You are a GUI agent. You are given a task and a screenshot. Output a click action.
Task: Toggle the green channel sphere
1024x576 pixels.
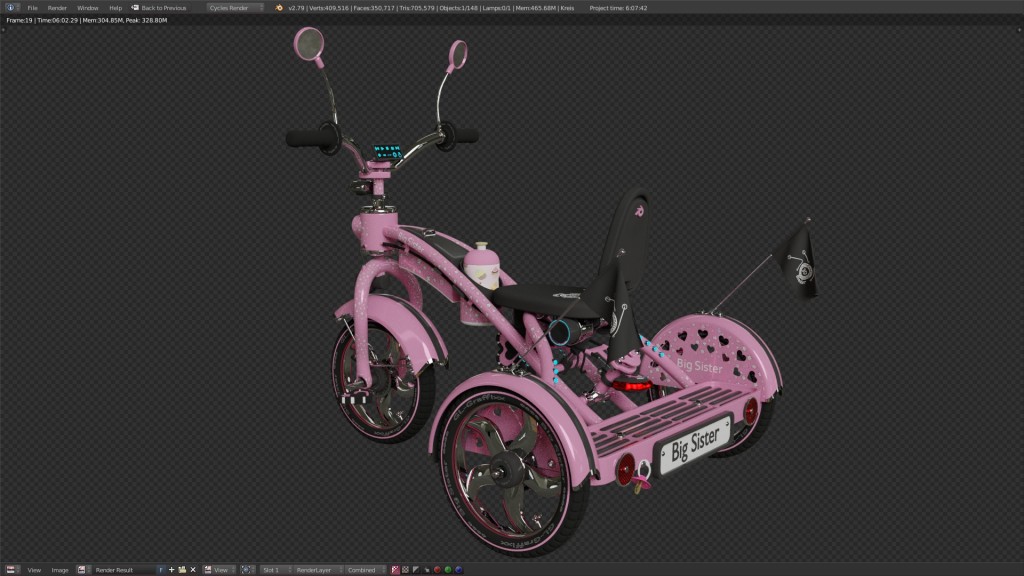[448, 569]
